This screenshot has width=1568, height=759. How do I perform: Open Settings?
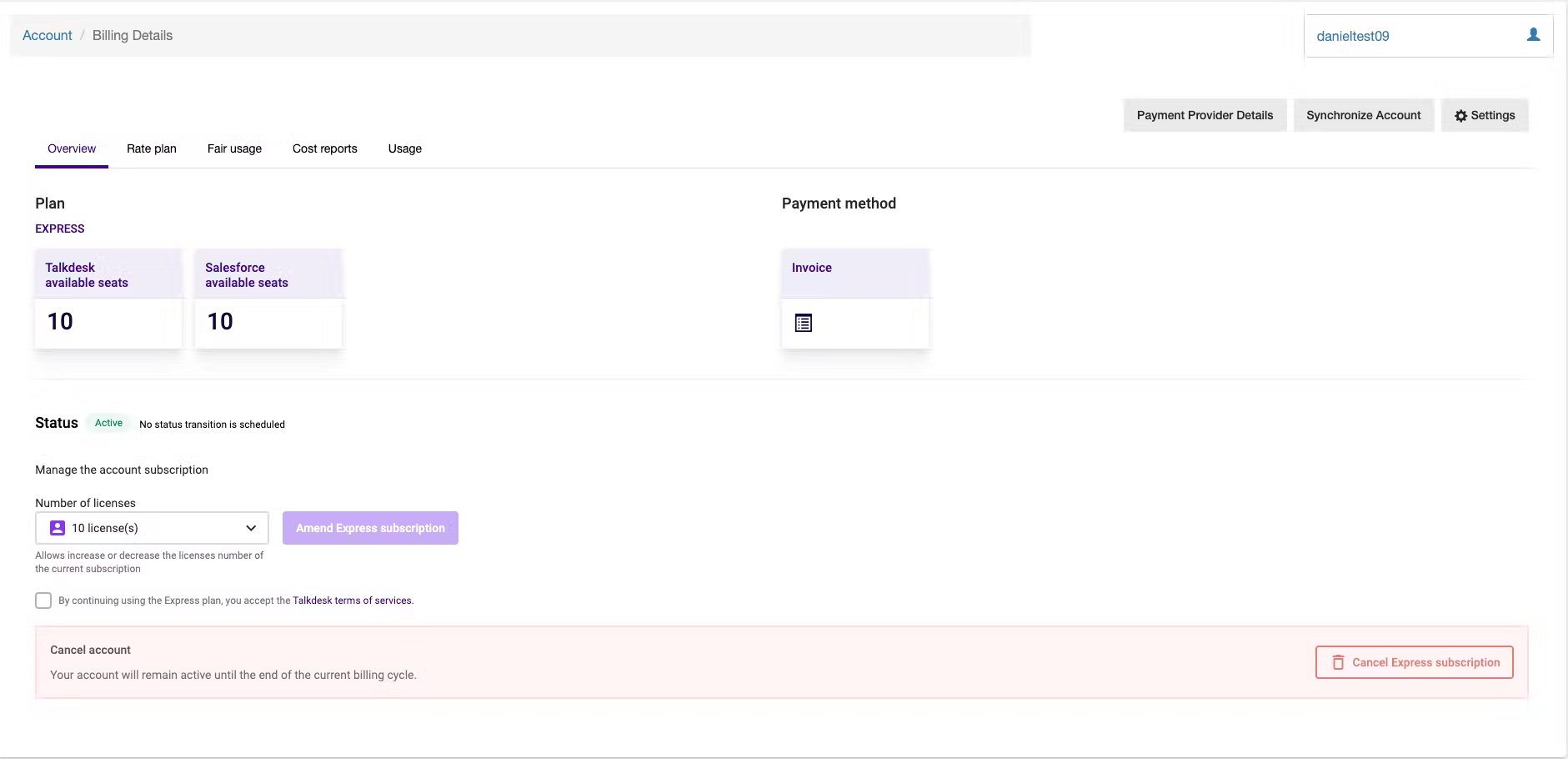(1485, 115)
